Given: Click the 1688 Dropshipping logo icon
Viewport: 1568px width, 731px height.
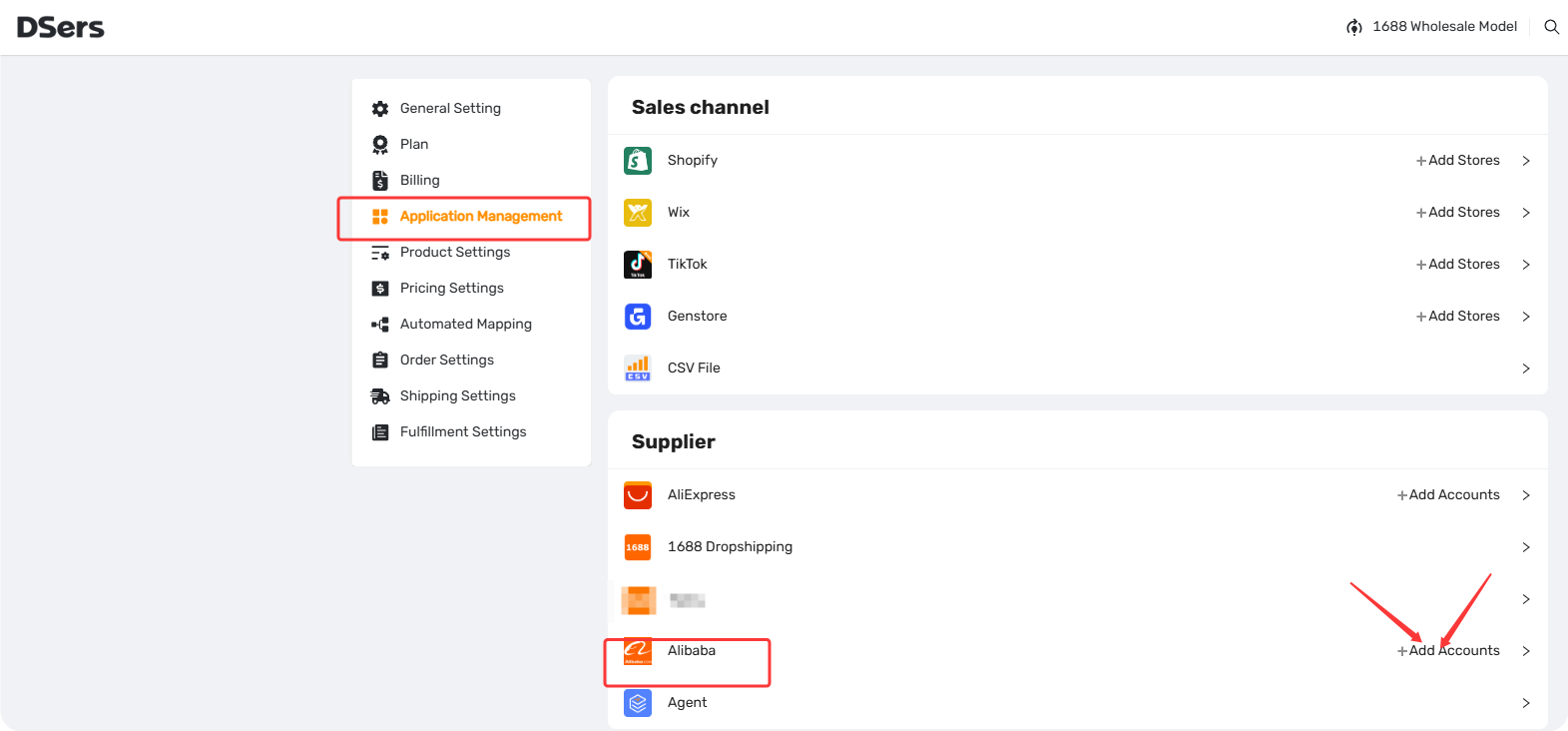Looking at the screenshot, I should tap(638, 547).
